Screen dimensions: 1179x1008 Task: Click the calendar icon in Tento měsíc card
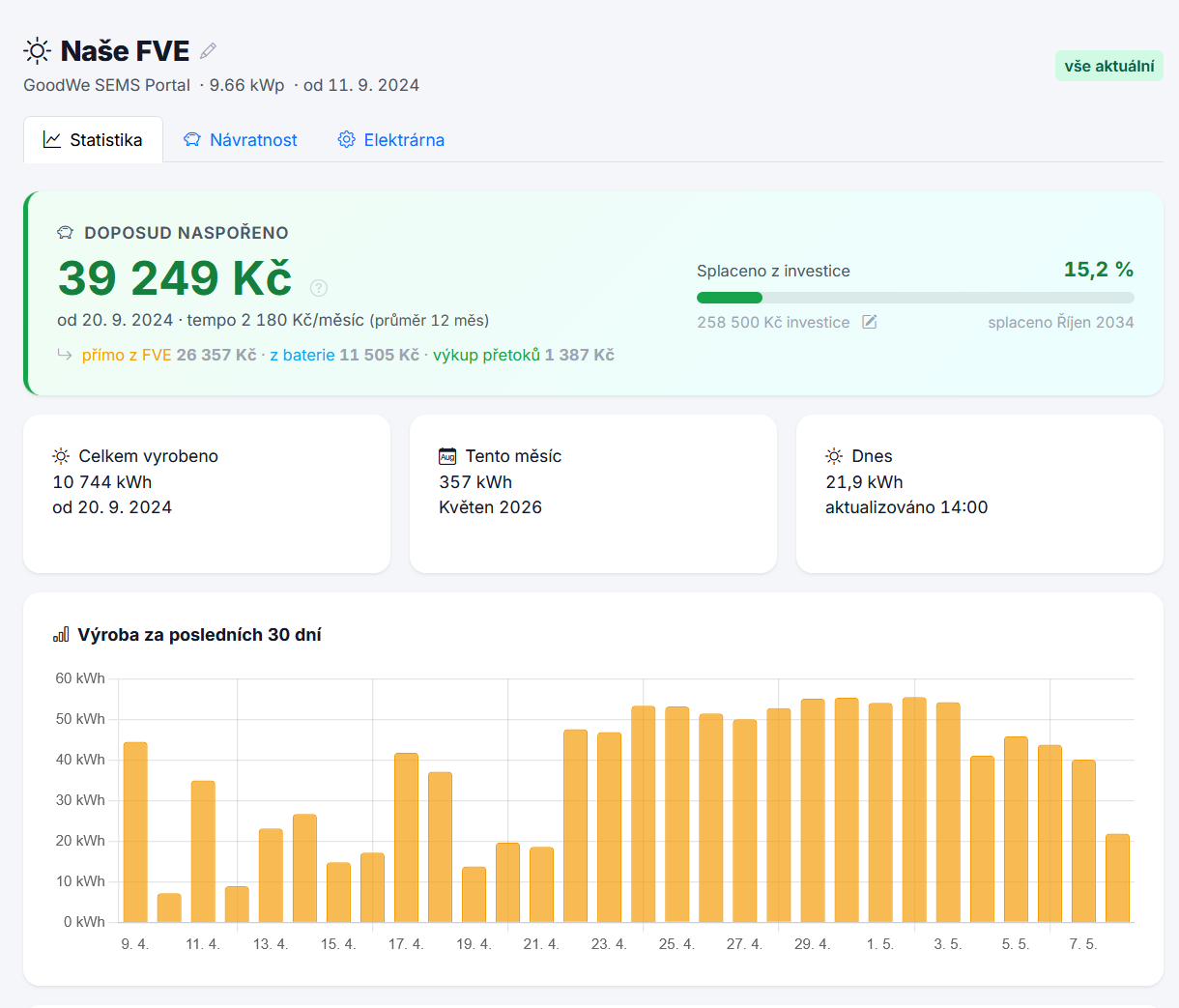[x=447, y=456]
